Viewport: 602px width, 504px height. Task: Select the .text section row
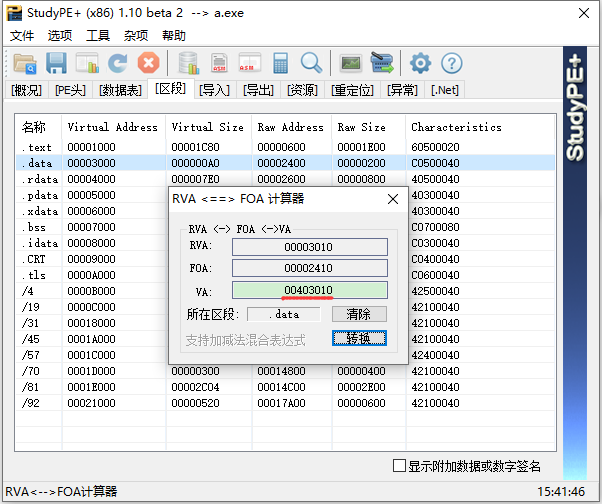click(285, 147)
